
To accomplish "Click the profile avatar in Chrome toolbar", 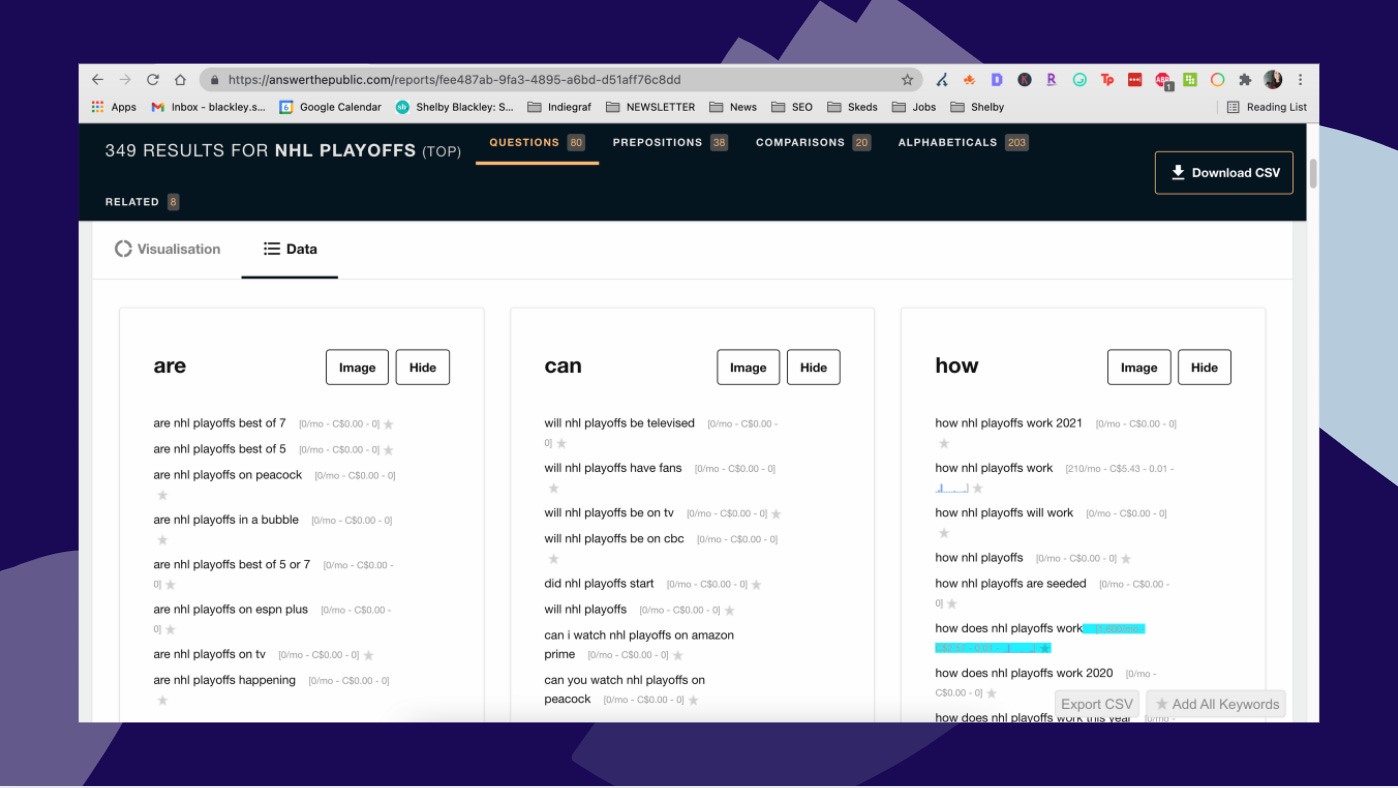I will click(x=1273, y=80).
